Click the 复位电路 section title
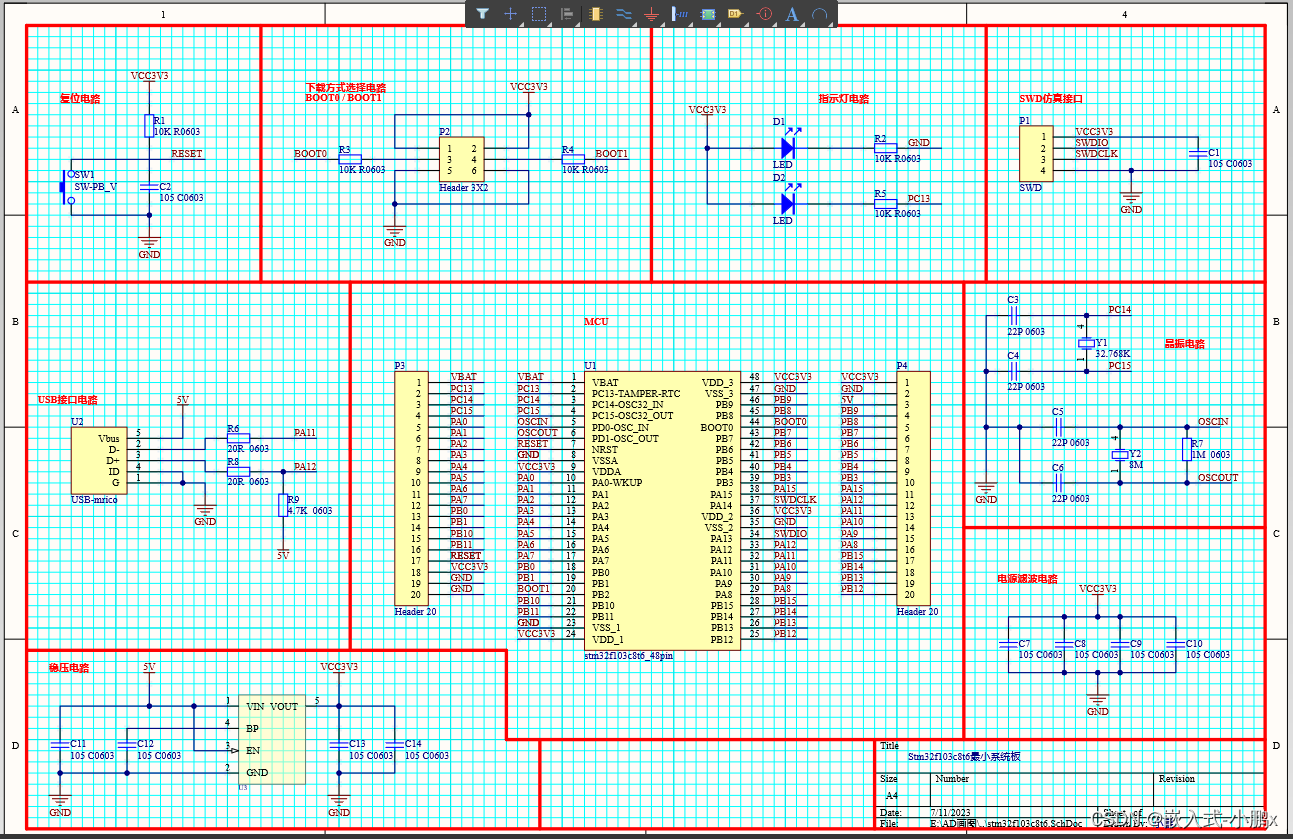Image resolution: width=1293 pixels, height=839 pixels. tap(80, 99)
